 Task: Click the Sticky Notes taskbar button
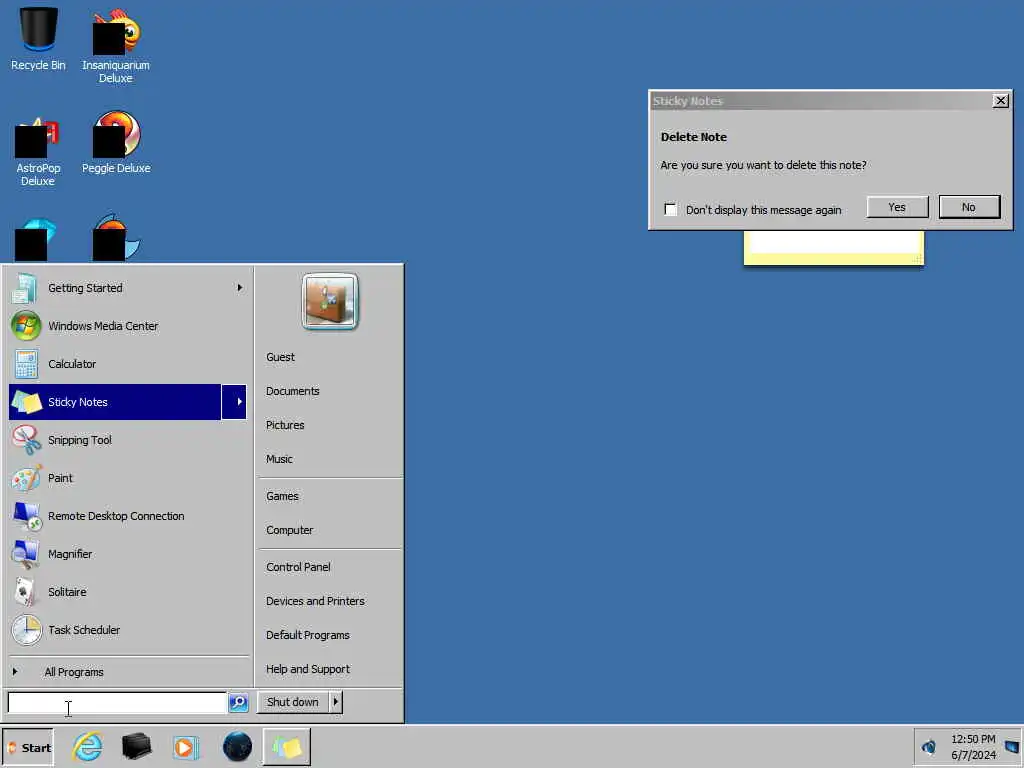[x=287, y=746]
